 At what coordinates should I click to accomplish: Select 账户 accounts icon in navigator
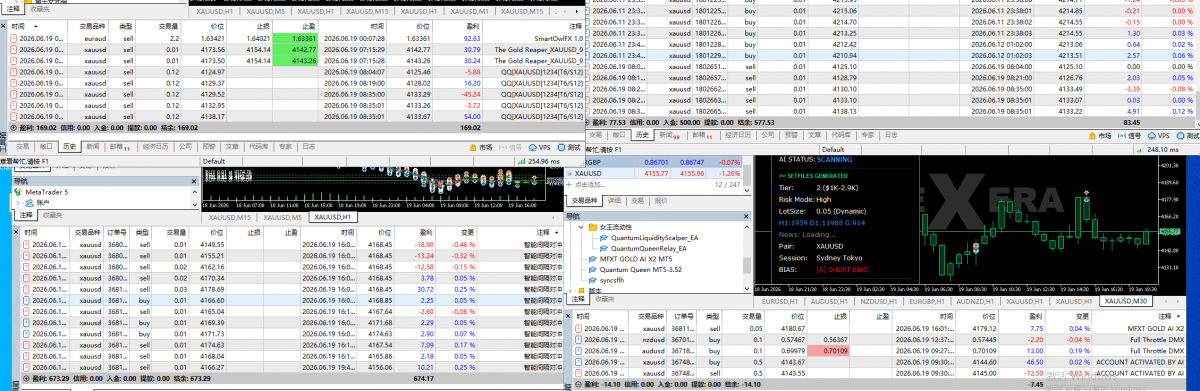click(x=29, y=202)
